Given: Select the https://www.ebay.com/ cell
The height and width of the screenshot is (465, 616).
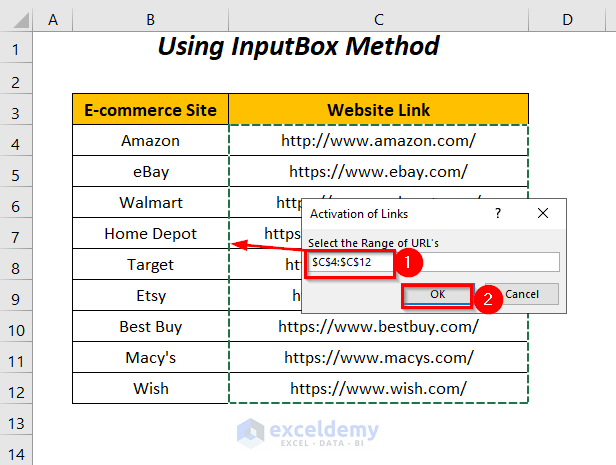Looking at the screenshot, I should [x=378, y=171].
